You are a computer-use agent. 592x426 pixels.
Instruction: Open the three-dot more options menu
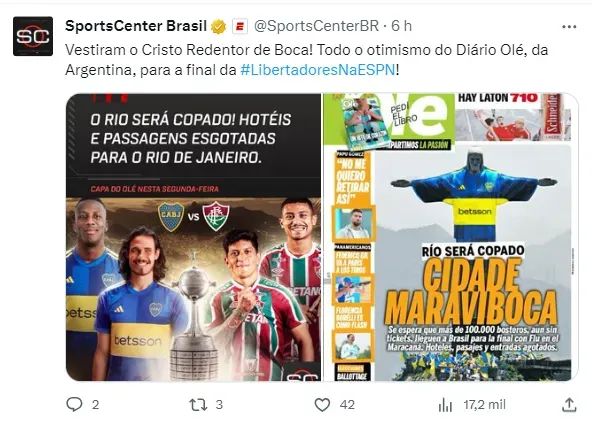pyautogui.click(x=569, y=27)
